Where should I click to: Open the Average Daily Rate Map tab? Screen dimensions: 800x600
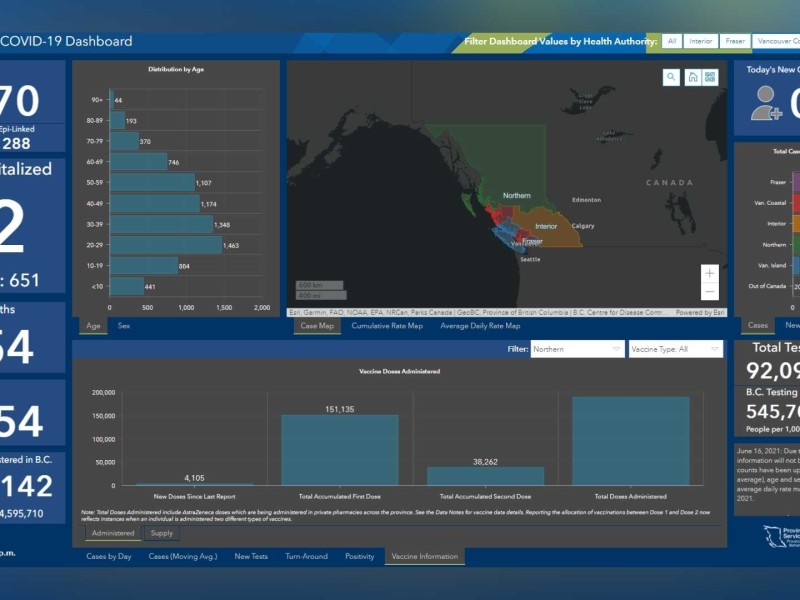coord(480,326)
